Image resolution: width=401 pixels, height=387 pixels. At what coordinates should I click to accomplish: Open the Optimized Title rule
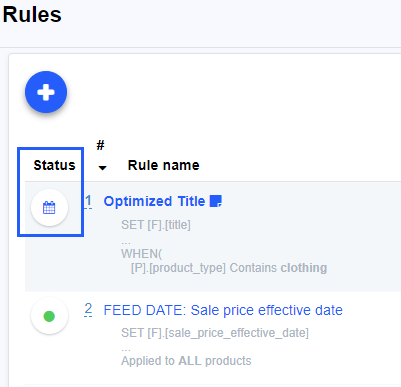point(154,201)
